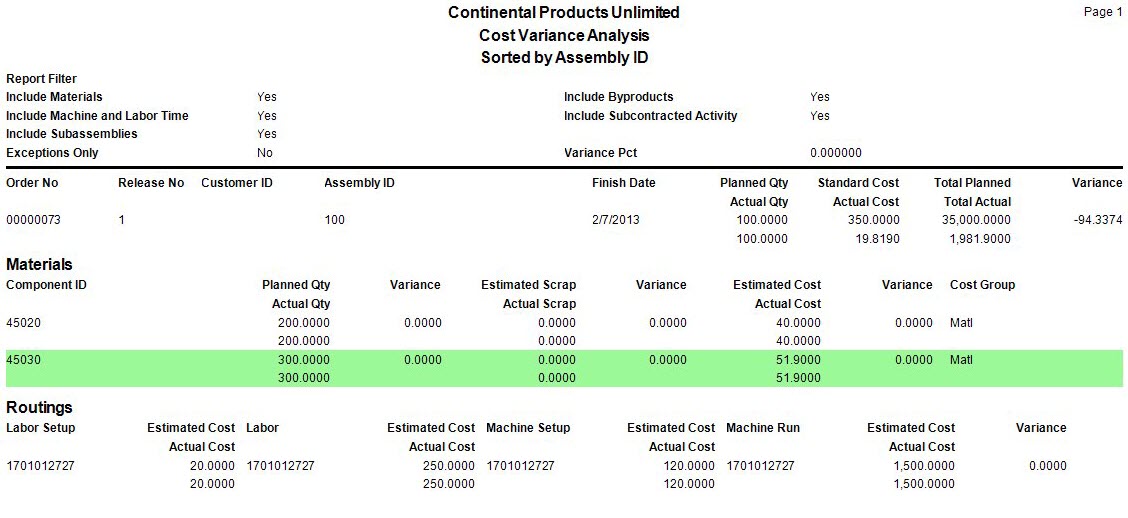Click the Continental Products Unlimited report title
This screenshot has height=518, width=1128.
(x=563, y=13)
